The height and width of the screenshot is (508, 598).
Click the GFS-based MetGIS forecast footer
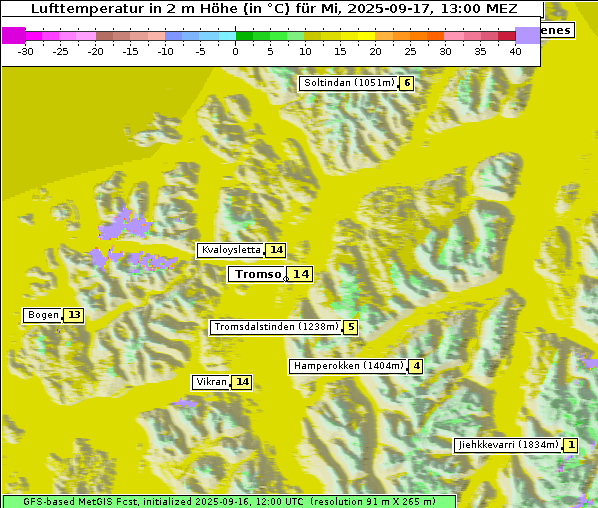tap(229, 502)
